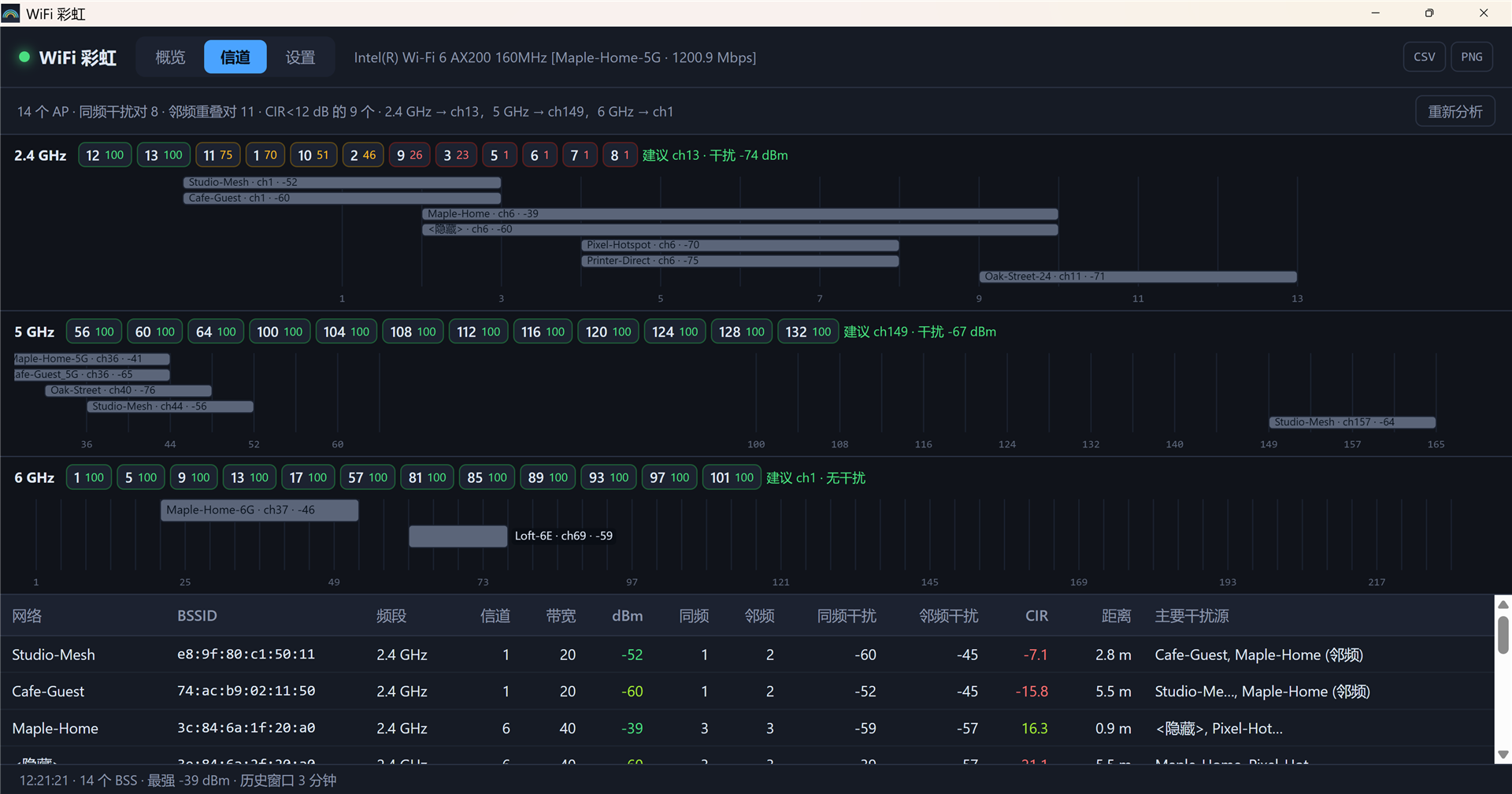Screen dimensions: 1512x794
Task: Sort by the CIR column header
Action: click(1036, 616)
